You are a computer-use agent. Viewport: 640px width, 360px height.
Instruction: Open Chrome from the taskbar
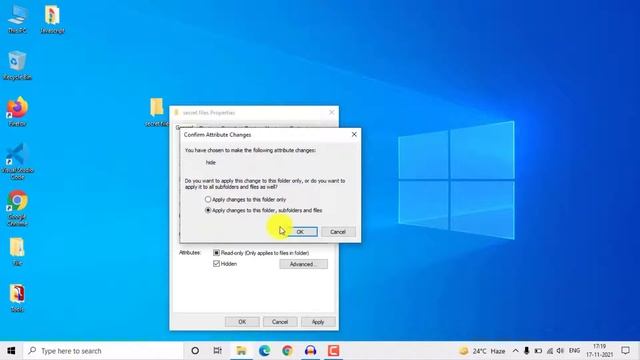[x=287, y=351]
